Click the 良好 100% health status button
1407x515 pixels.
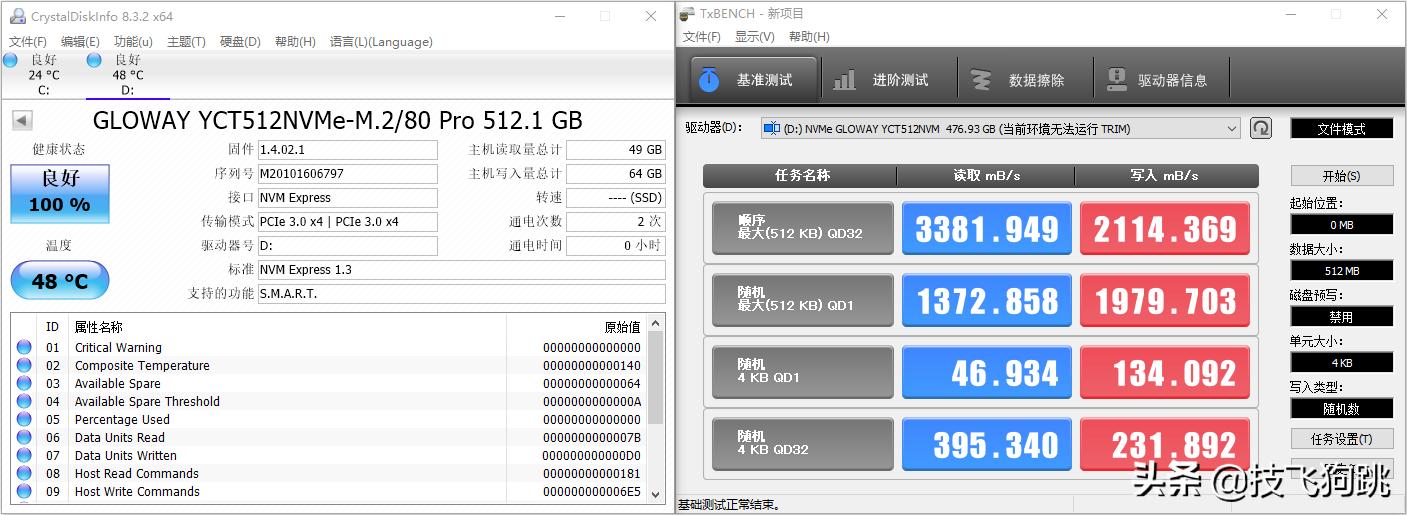coord(60,193)
